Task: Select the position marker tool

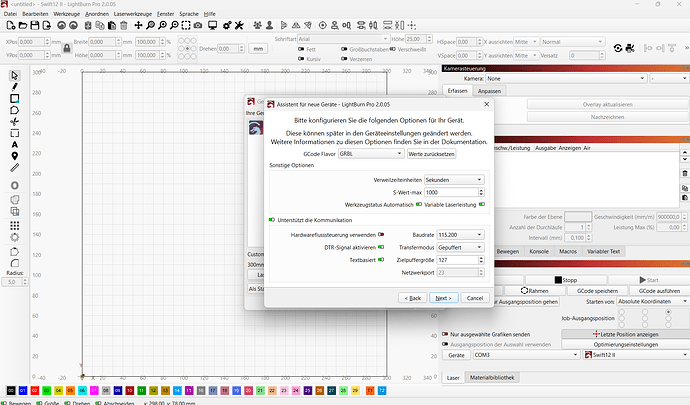Action: coord(14,156)
